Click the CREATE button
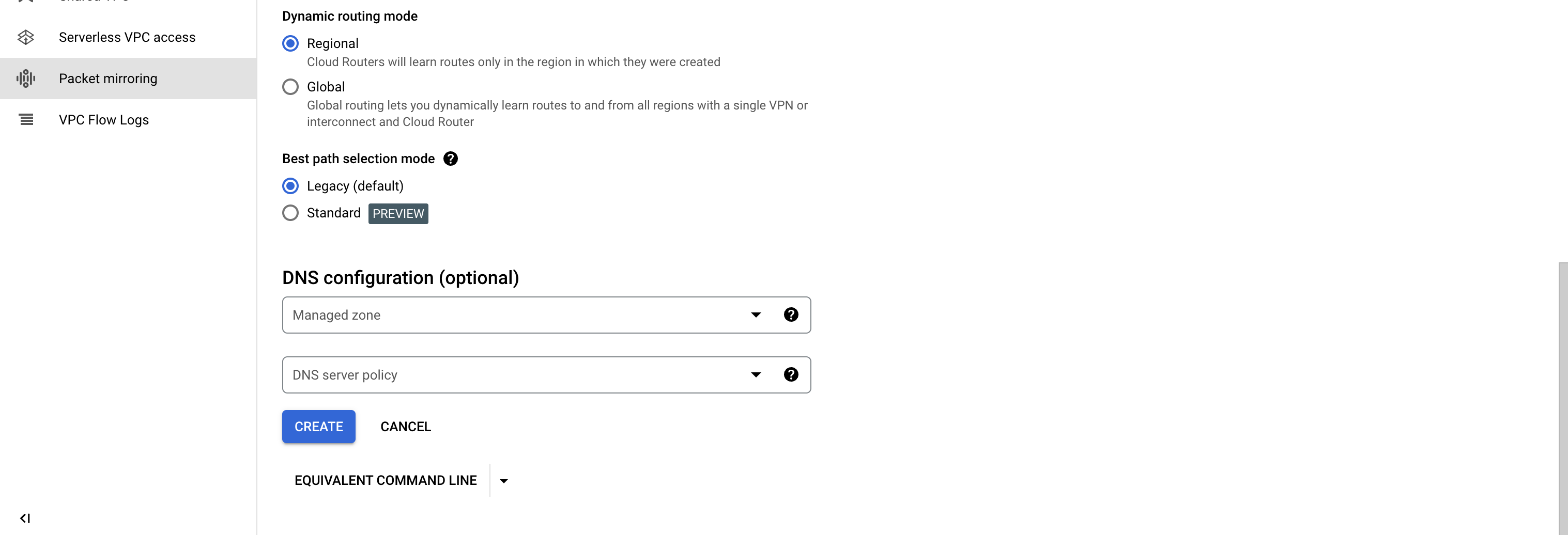 (318, 426)
